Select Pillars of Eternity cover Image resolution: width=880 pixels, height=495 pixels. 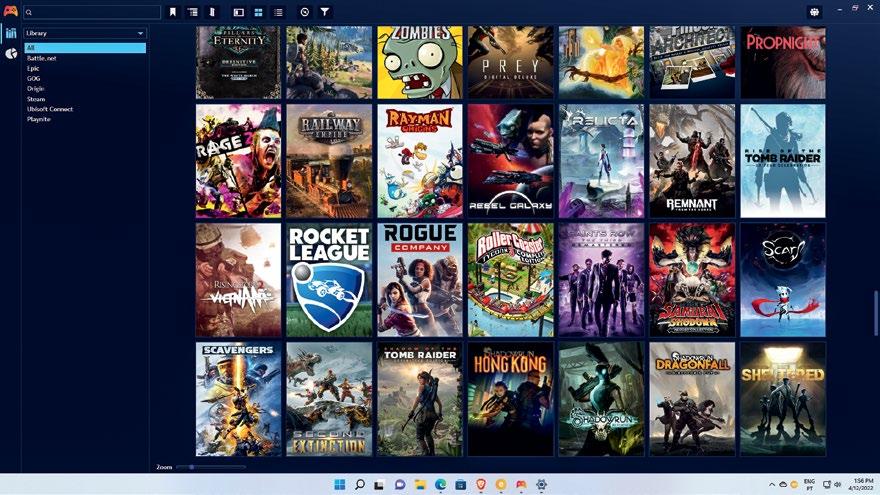point(238,62)
